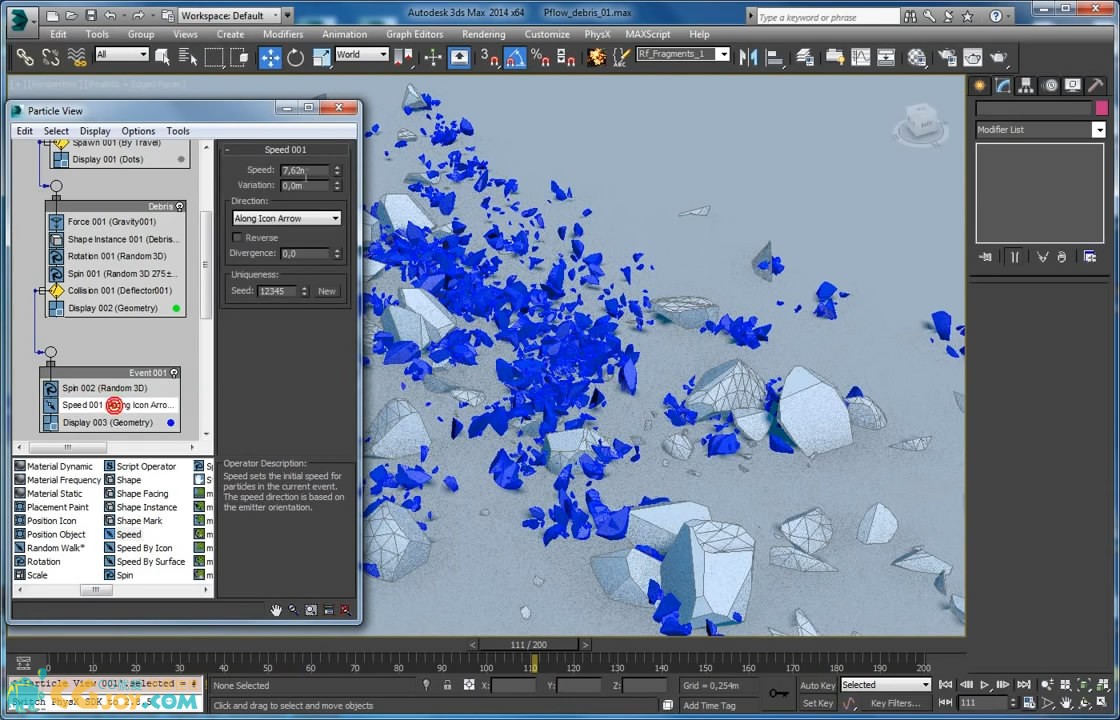The height and width of the screenshot is (720, 1120).
Task: Toggle selection lock padlock icon
Action: tap(447, 685)
